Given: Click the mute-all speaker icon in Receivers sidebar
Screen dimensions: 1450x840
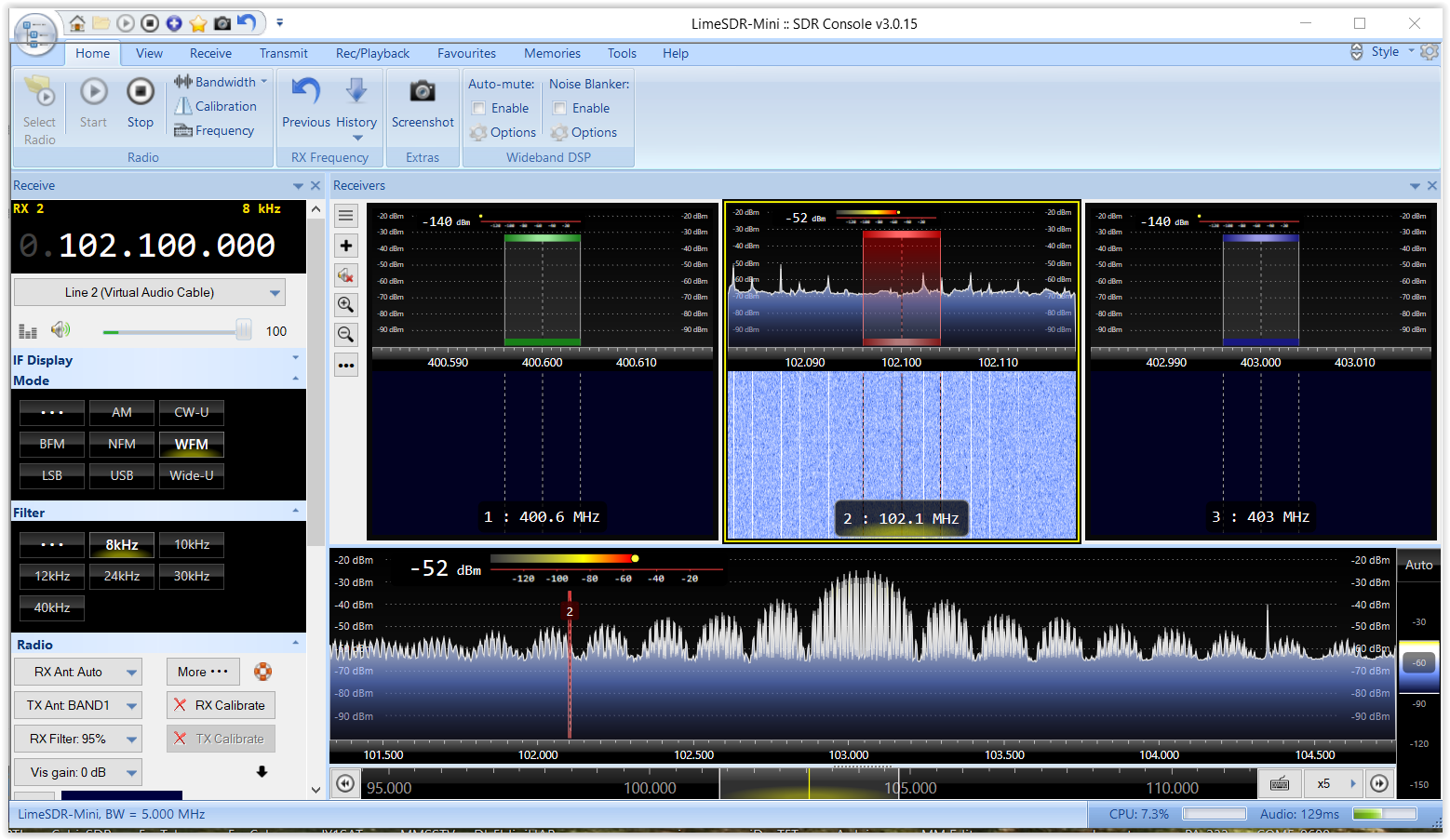Looking at the screenshot, I should 346,275.
